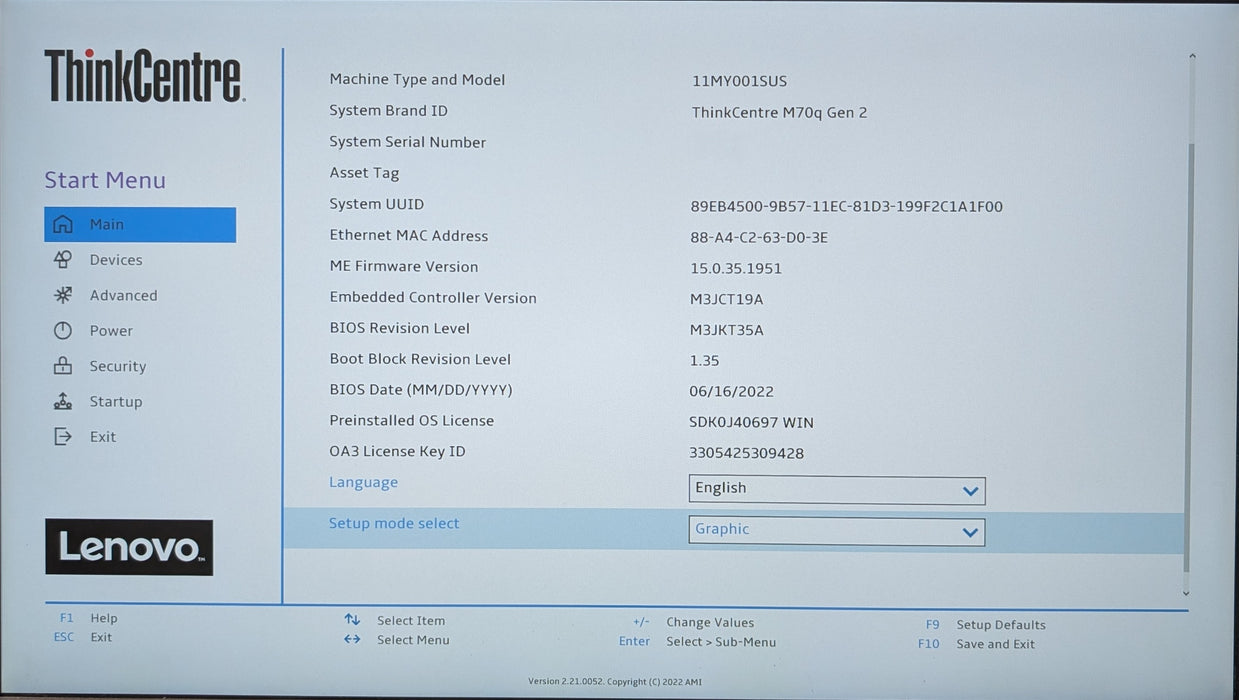Click the +/- Change Values hint
The width and height of the screenshot is (1239, 700).
(693, 622)
